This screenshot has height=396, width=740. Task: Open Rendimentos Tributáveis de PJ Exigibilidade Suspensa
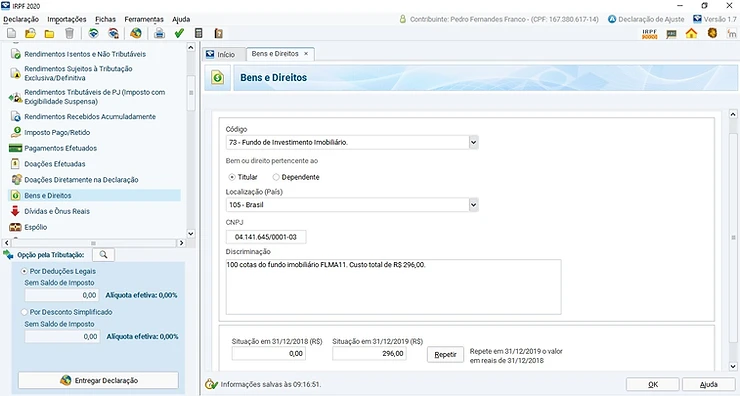pyautogui.click(x=94, y=97)
